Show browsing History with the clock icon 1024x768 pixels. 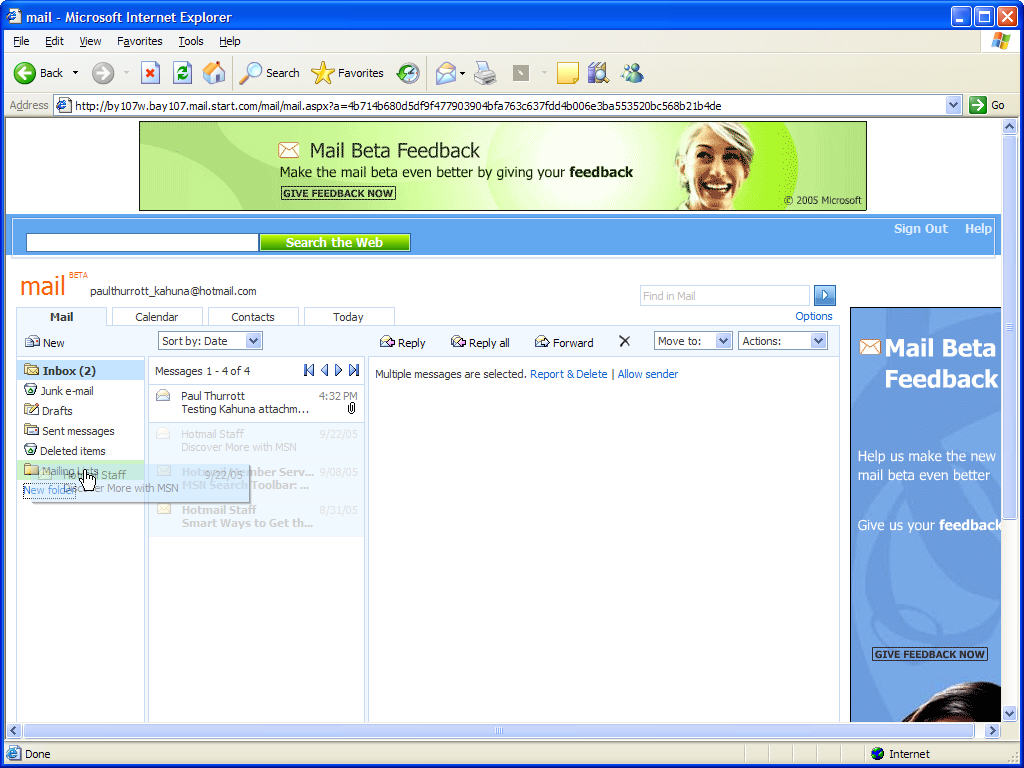point(408,73)
